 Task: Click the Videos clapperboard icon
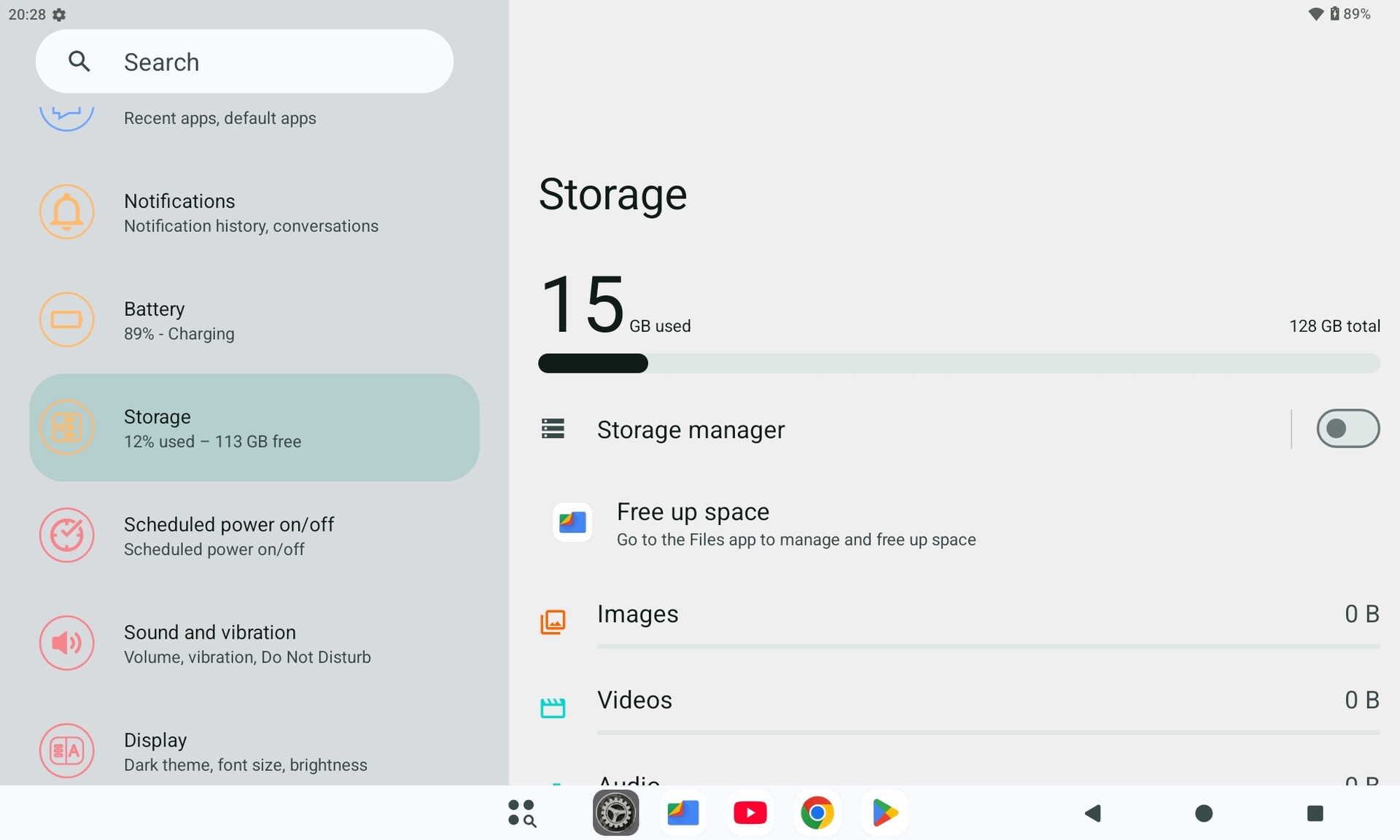tap(553, 707)
